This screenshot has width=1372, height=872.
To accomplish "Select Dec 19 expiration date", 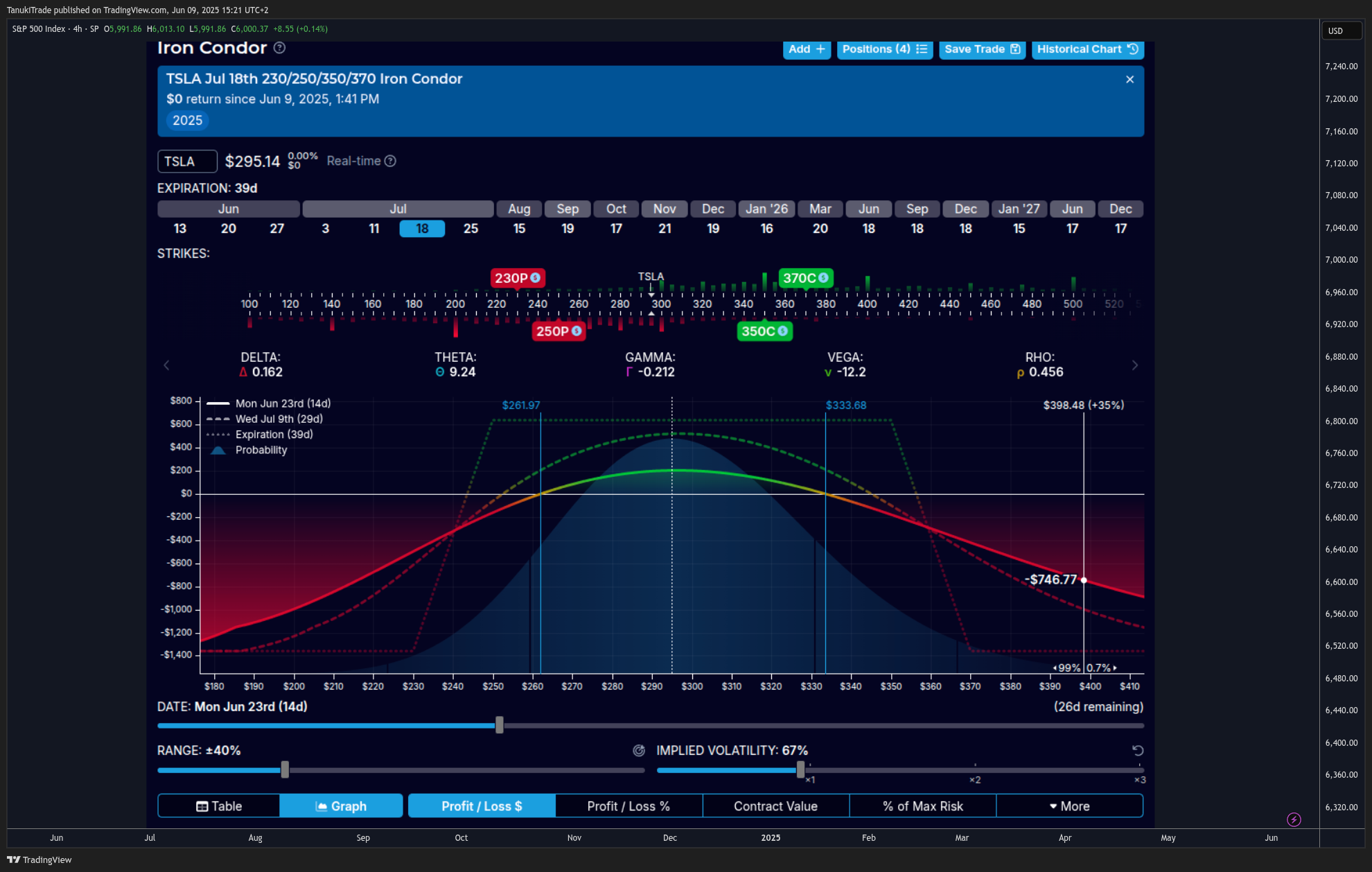I will point(713,229).
